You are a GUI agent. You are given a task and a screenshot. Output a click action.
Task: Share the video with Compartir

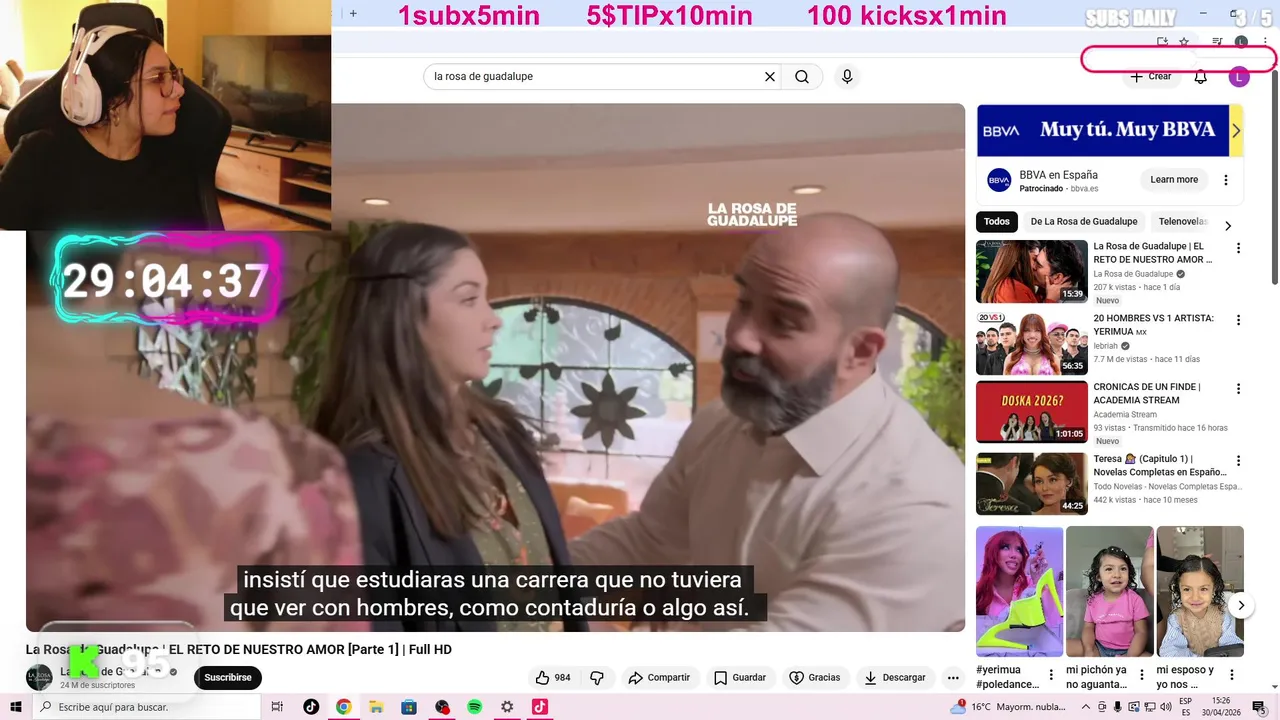pos(659,678)
